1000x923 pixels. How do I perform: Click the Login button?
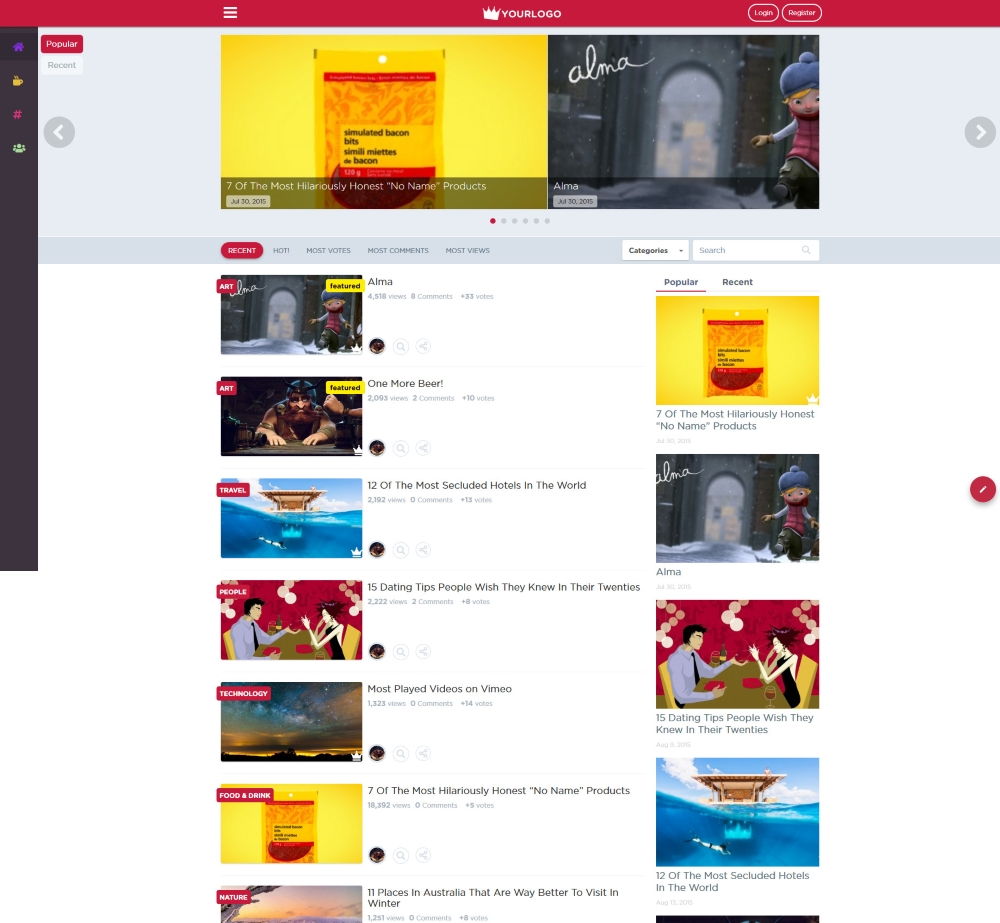pos(763,13)
